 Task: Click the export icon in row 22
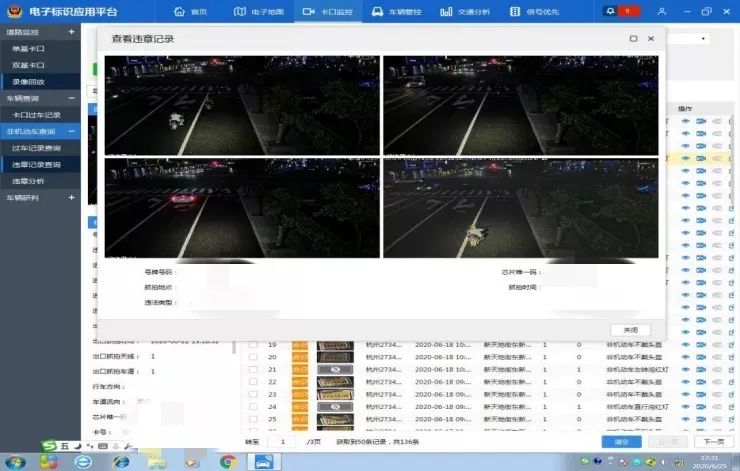[732, 382]
